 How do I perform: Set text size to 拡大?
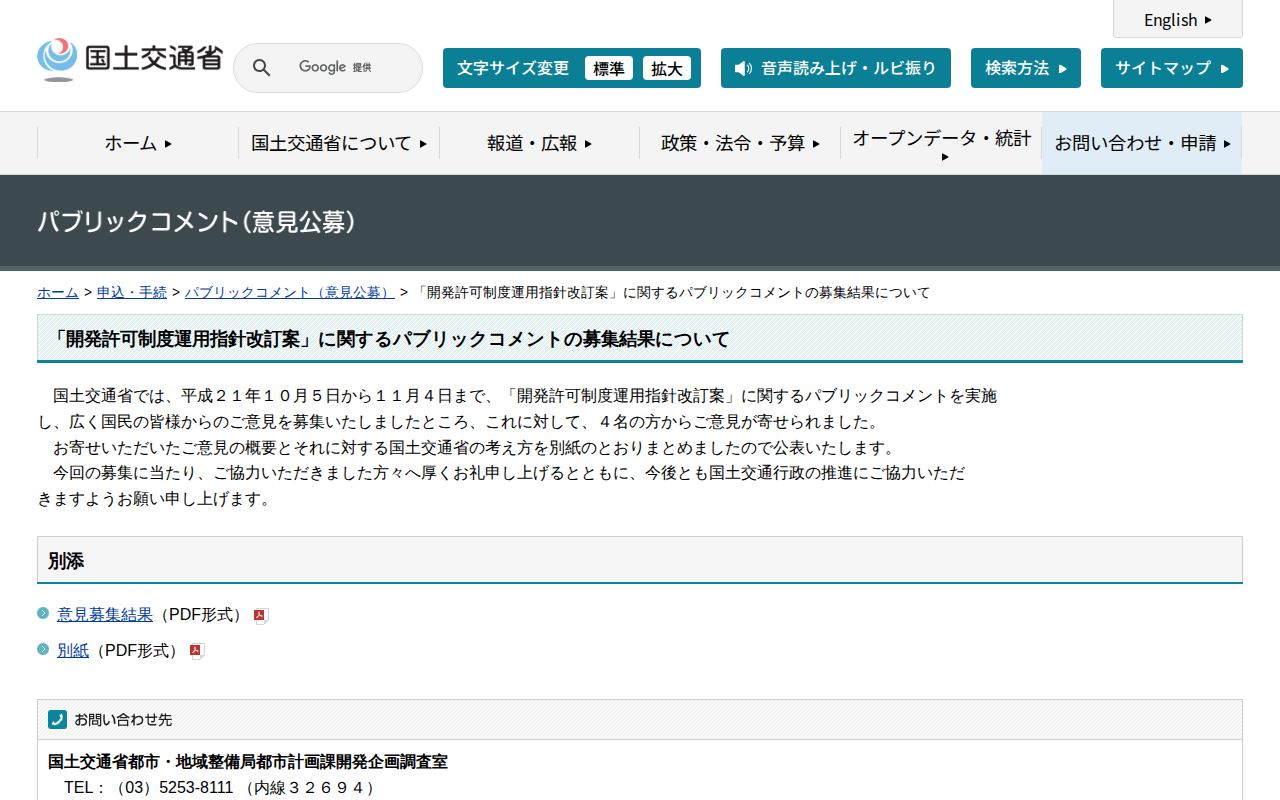(x=667, y=68)
